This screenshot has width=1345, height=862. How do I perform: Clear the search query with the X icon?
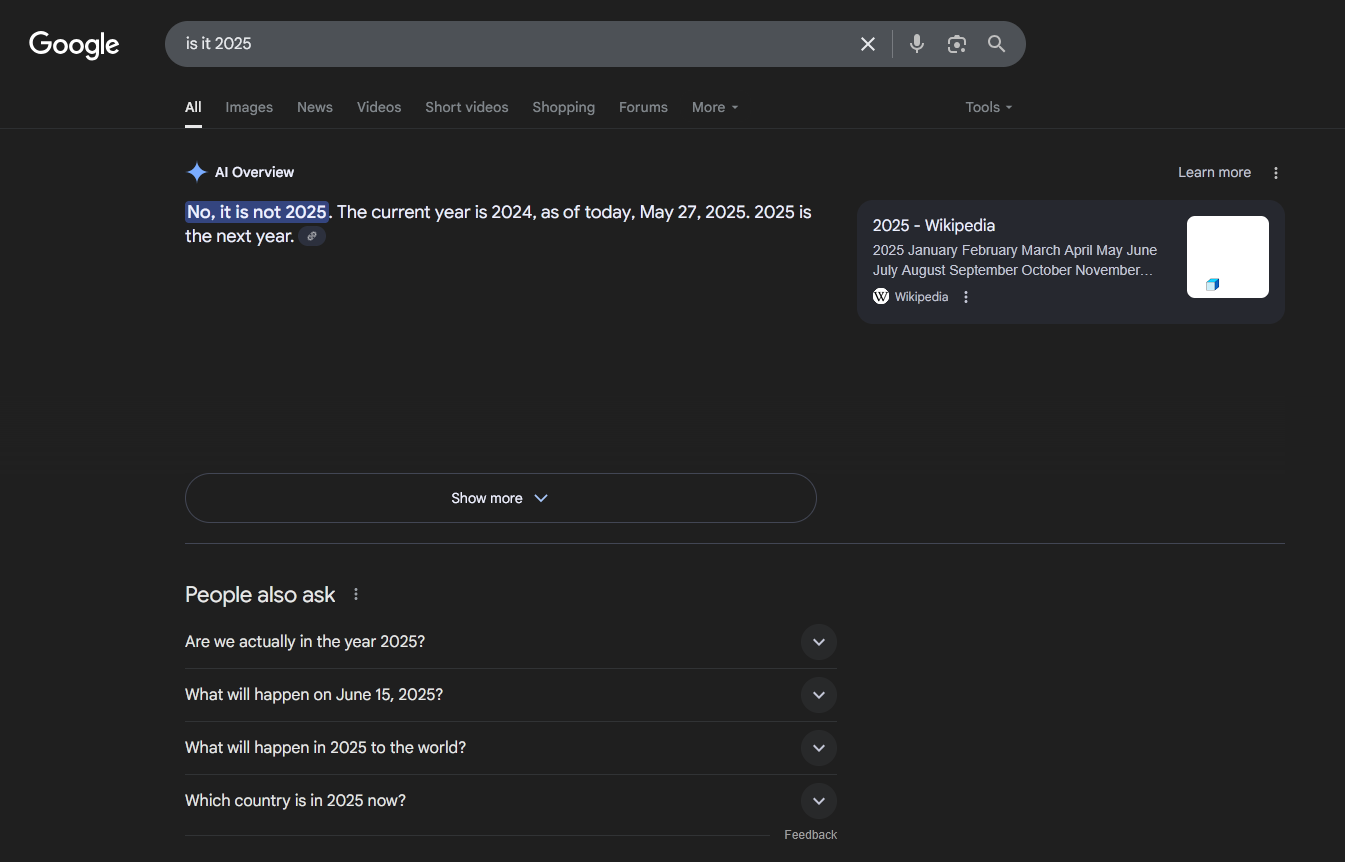(868, 44)
